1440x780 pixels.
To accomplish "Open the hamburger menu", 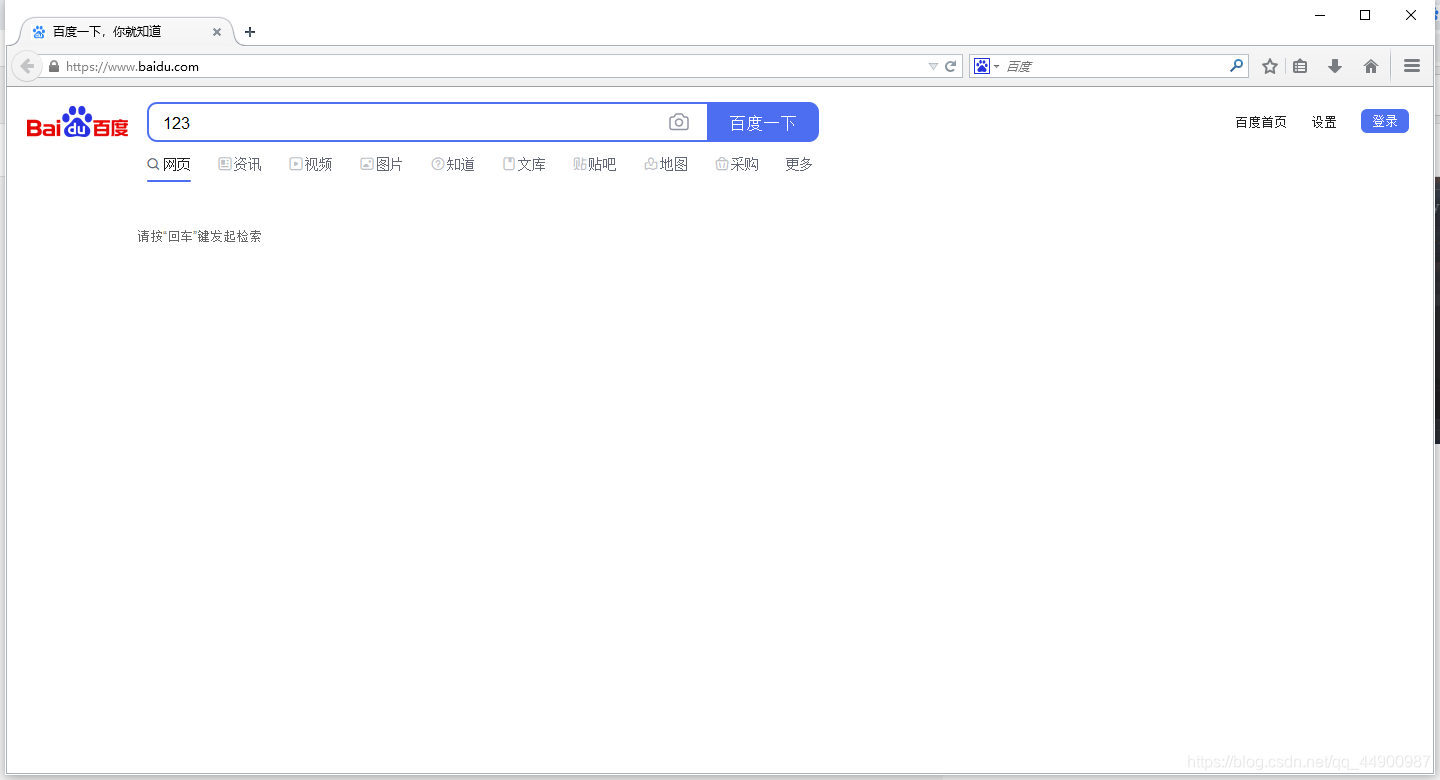I will [1412, 66].
